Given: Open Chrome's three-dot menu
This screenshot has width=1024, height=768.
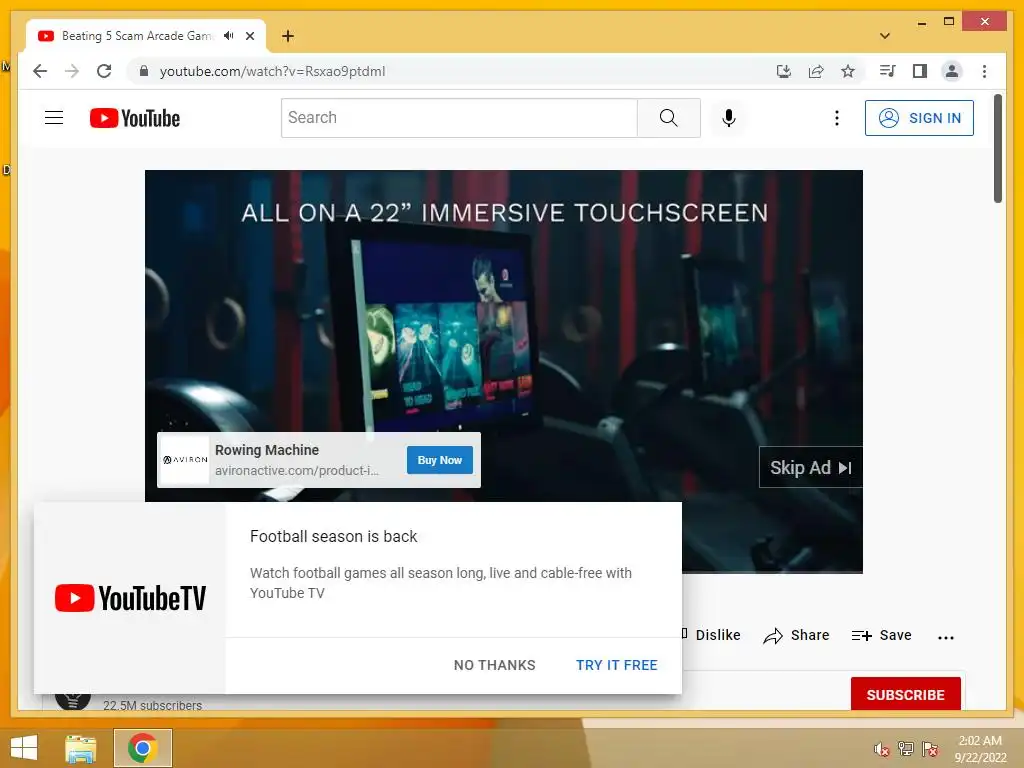Looking at the screenshot, I should click(984, 71).
